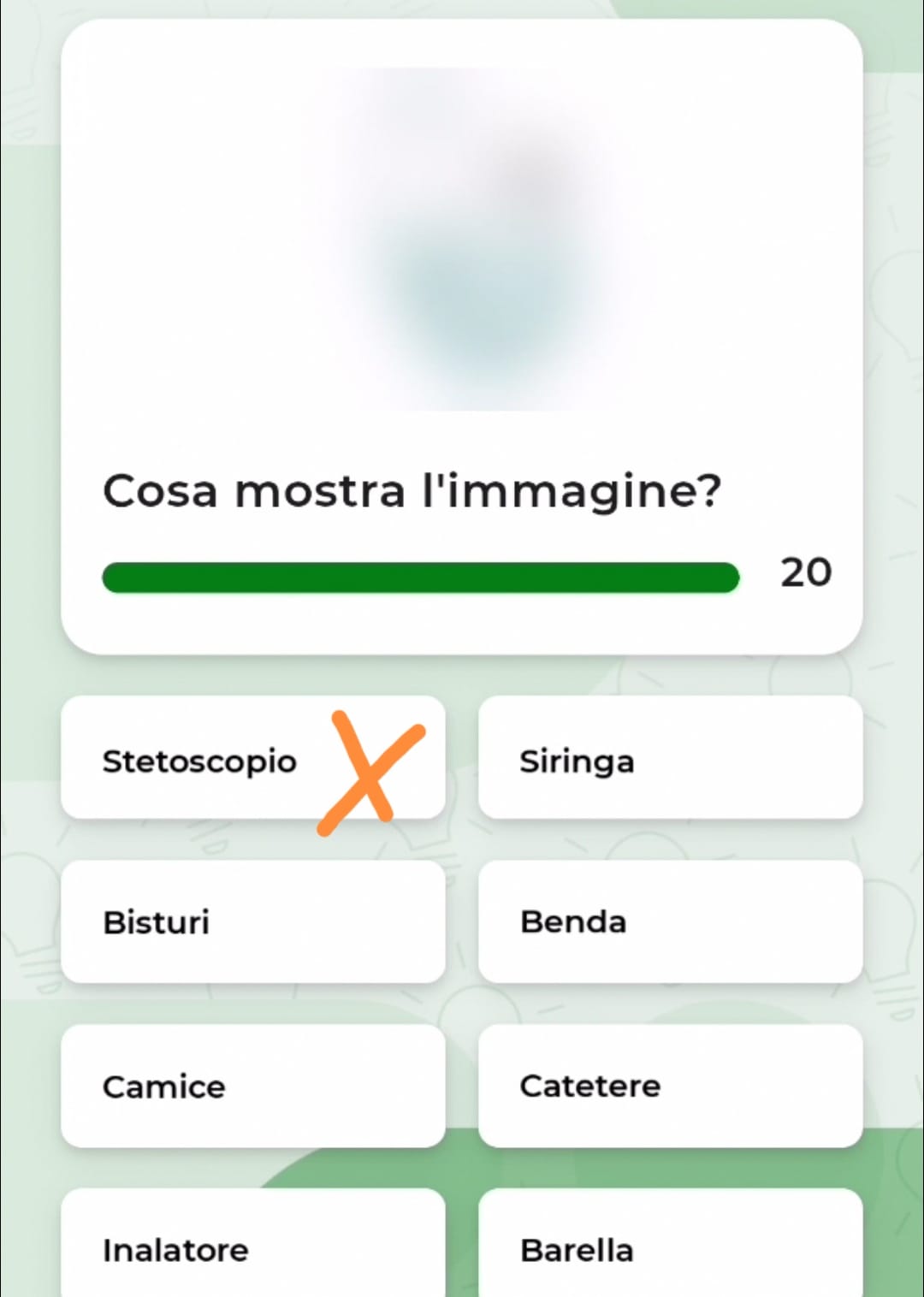Image resolution: width=924 pixels, height=1297 pixels.
Task: Choose the Inalatore answer
Action: (253, 1243)
